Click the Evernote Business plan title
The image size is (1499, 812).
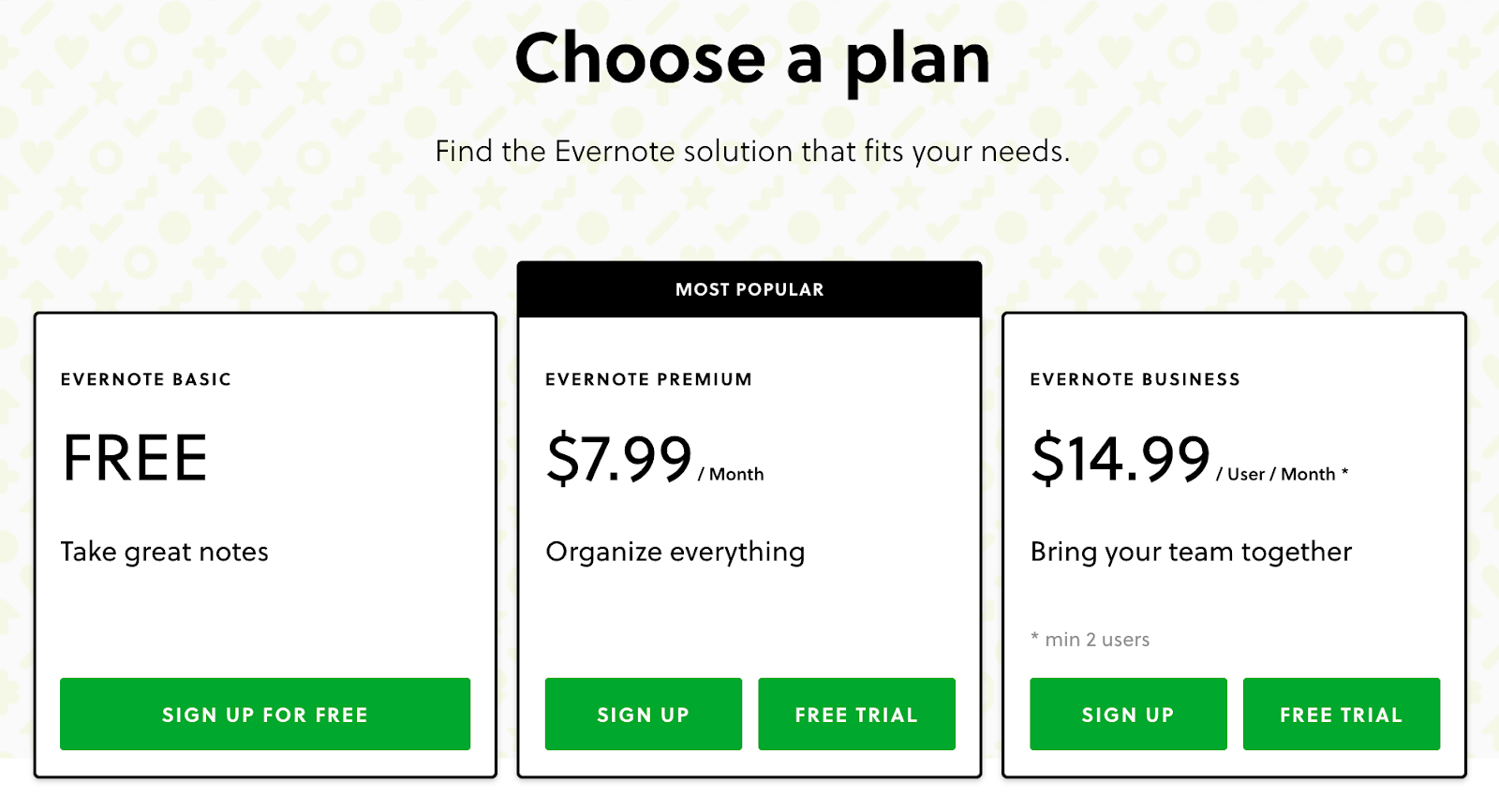click(x=1135, y=379)
